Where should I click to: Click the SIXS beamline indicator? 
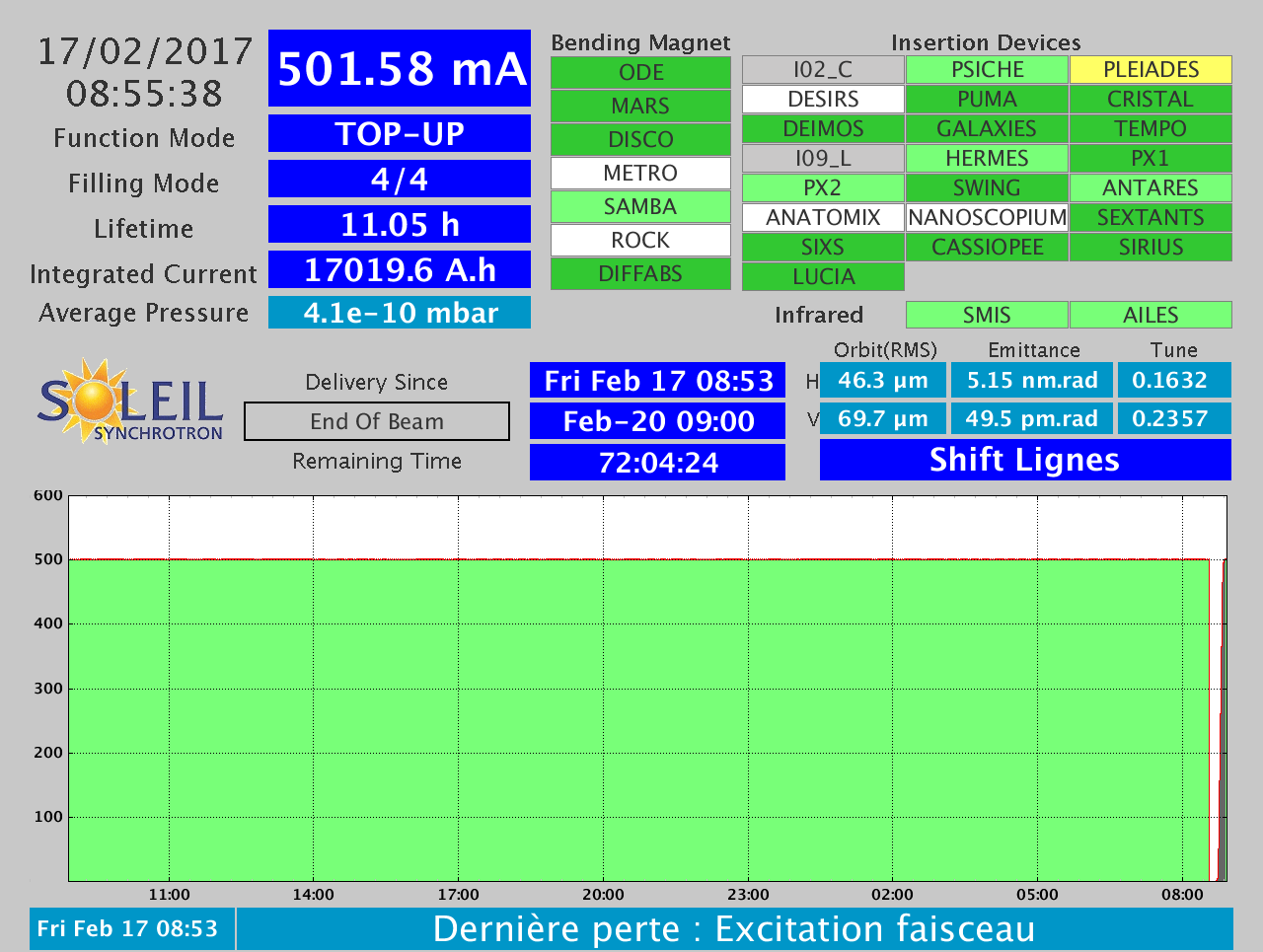point(823,248)
